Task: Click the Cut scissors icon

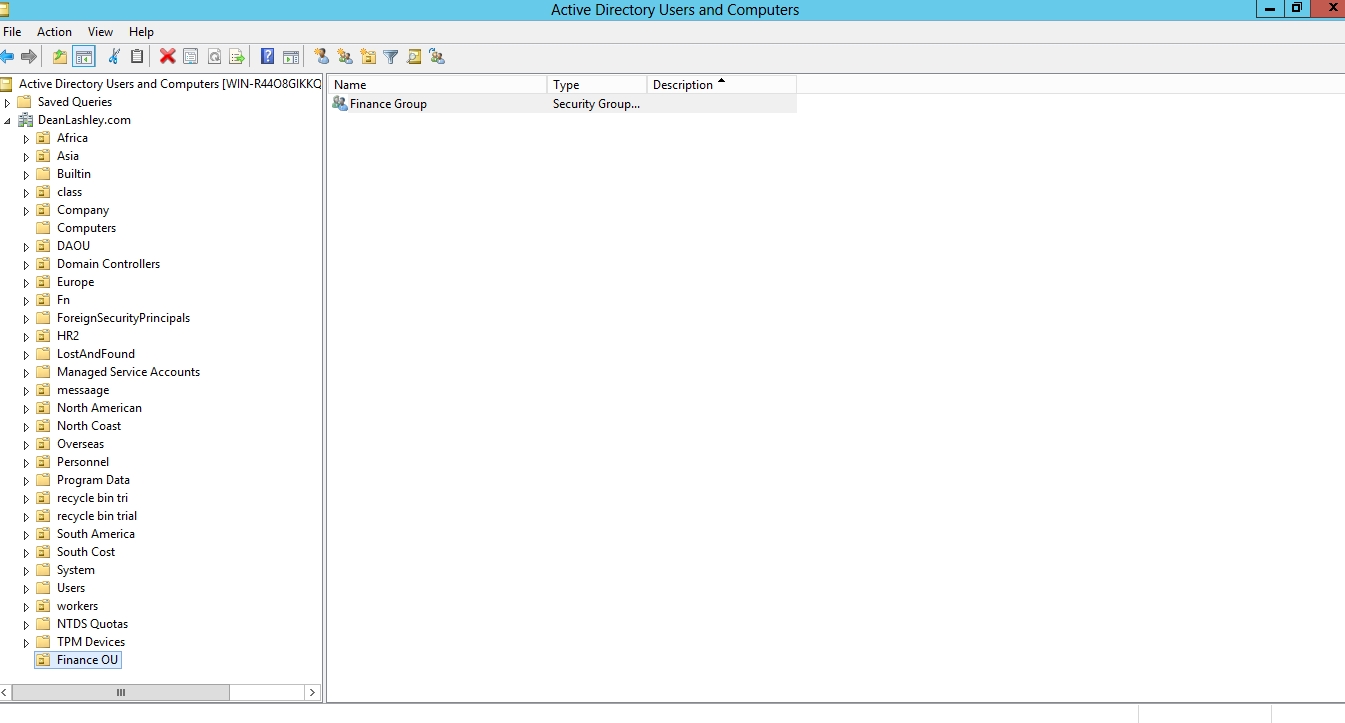Action: 114,57
